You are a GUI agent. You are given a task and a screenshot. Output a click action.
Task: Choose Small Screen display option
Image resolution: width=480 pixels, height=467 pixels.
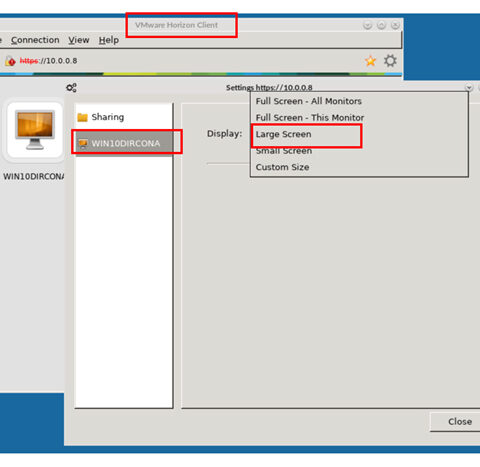(x=359, y=151)
